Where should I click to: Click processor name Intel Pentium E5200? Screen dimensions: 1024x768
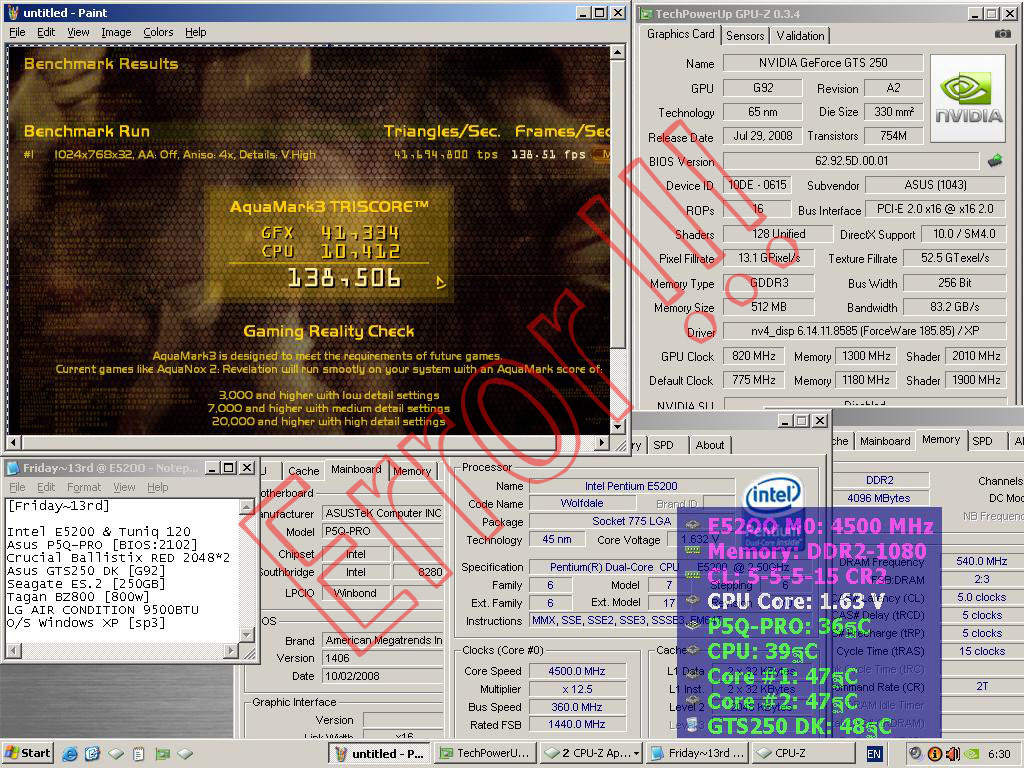(x=631, y=487)
